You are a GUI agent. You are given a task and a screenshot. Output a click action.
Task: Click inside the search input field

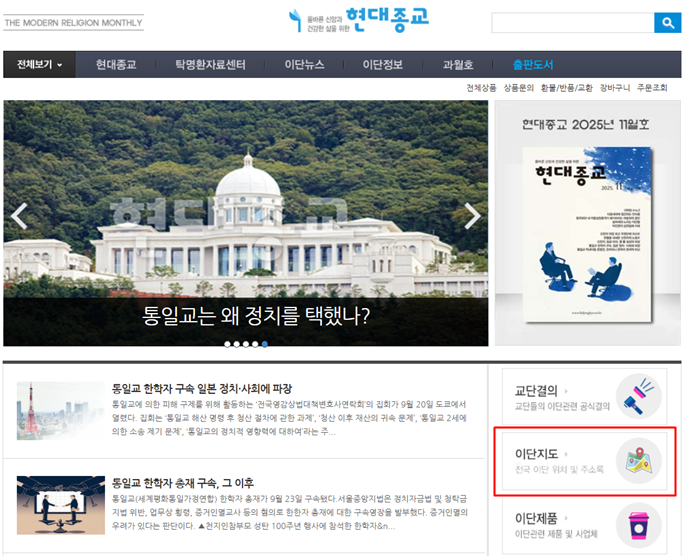[572, 23]
